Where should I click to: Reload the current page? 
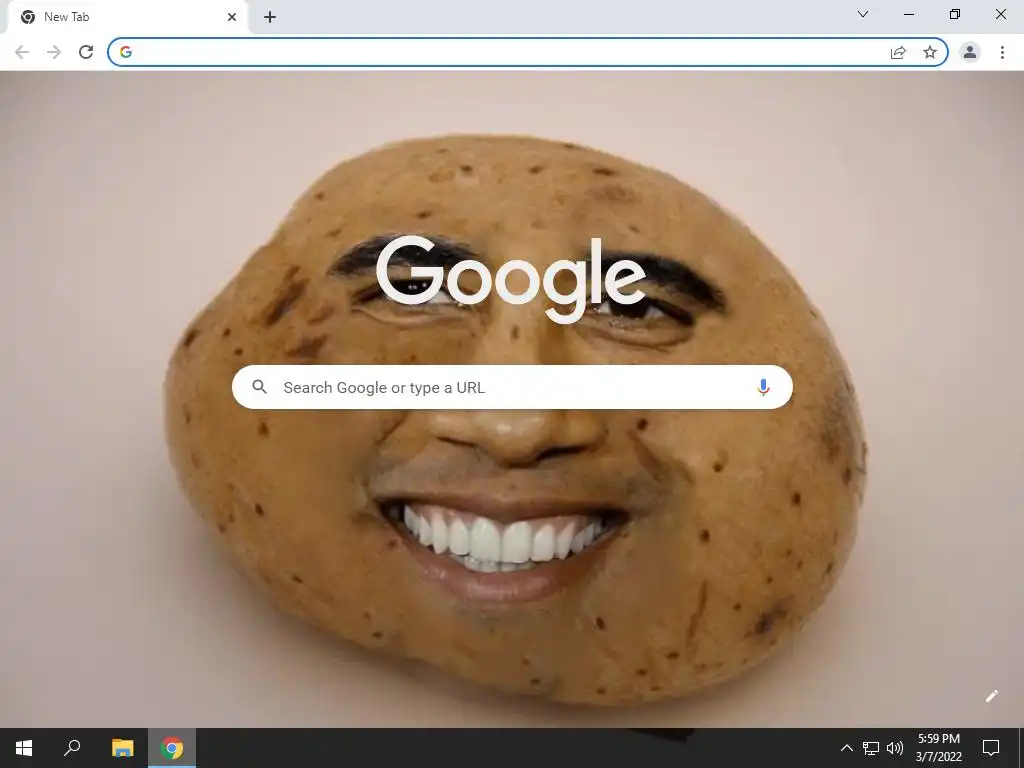(x=86, y=52)
